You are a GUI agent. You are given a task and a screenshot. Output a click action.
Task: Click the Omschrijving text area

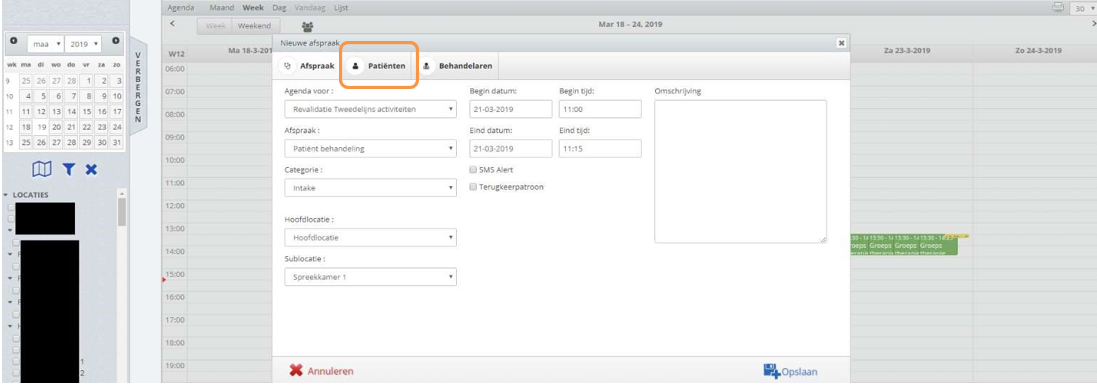(740, 171)
